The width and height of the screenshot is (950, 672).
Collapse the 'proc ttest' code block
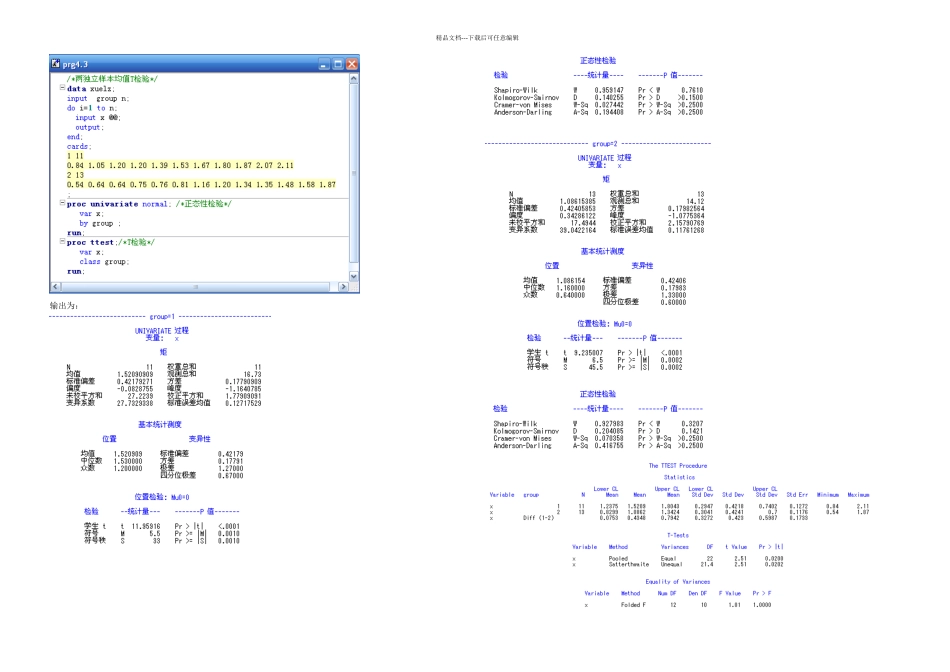[x=62, y=241]
